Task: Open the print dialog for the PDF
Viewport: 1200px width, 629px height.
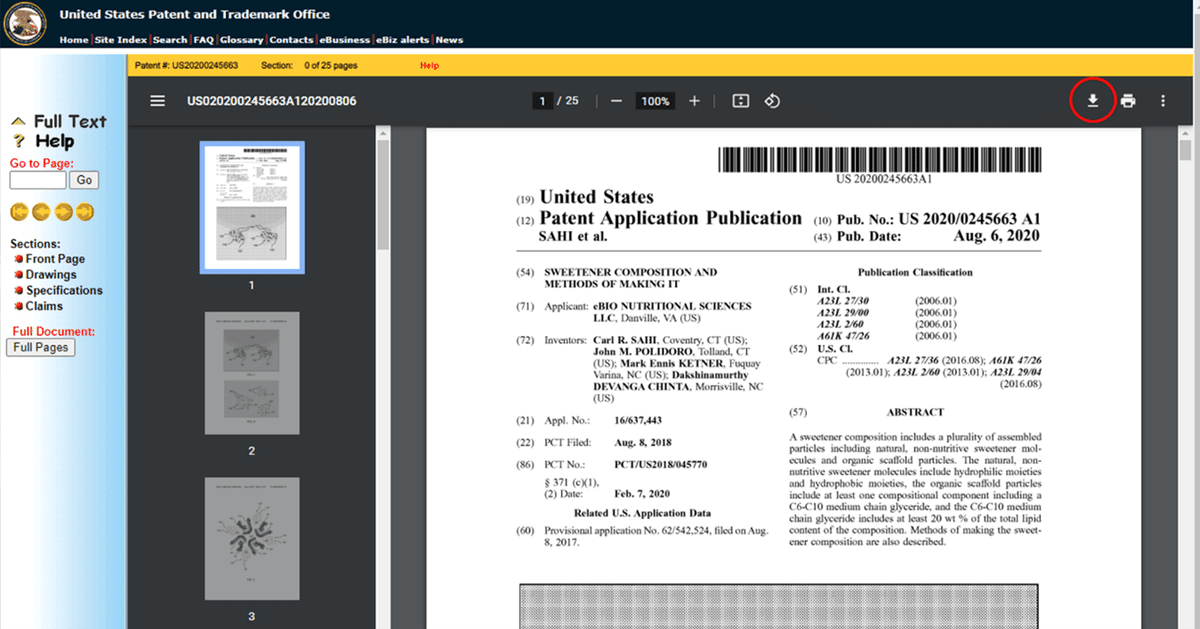Action: [1128, 100]
